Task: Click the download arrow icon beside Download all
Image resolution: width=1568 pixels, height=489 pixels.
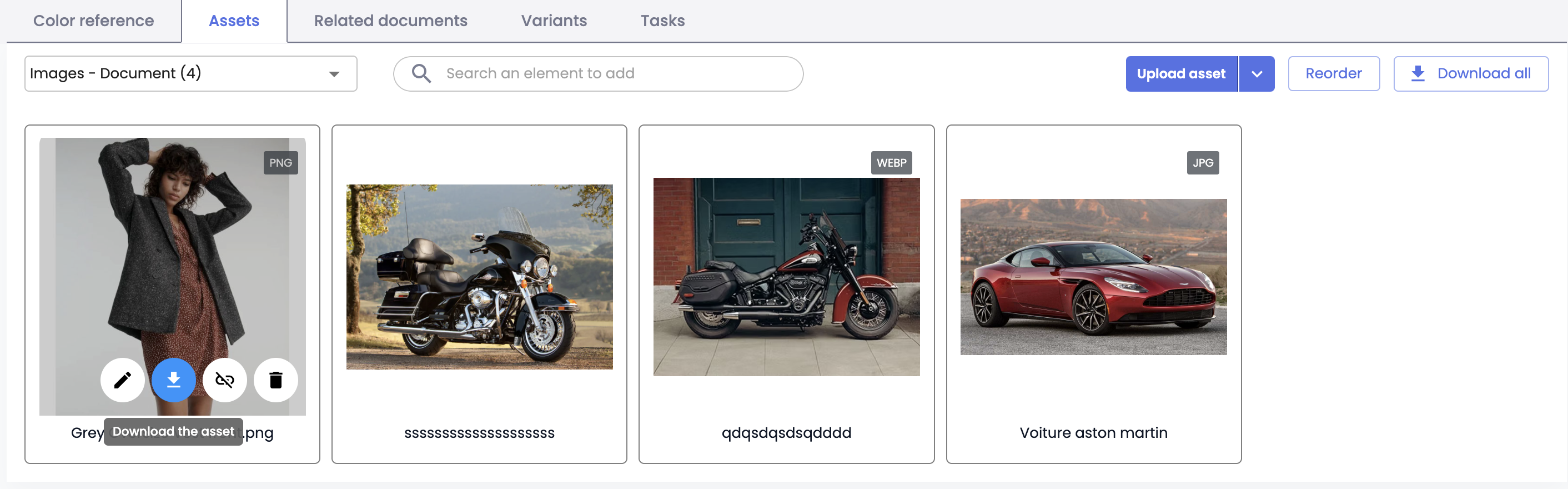Action: [x=1418, y=74]
